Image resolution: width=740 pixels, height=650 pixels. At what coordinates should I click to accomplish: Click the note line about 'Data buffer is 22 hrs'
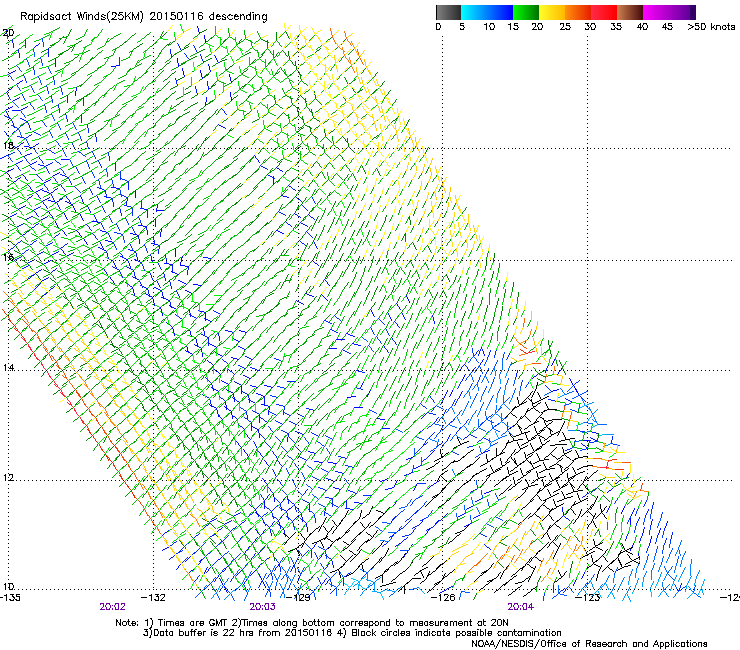click(352, 633)
